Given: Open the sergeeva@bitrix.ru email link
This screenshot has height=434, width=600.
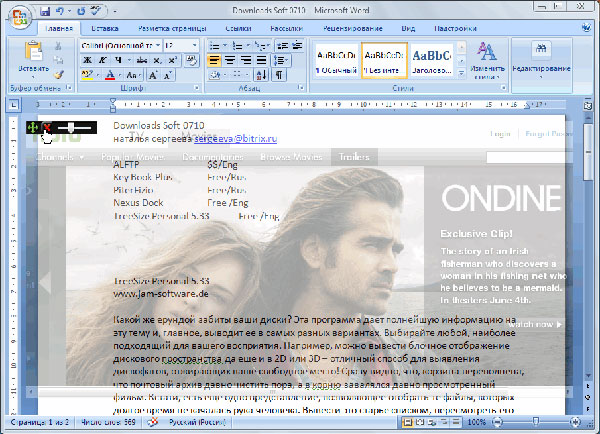Looking at the screenshot, I should point(235,139).
